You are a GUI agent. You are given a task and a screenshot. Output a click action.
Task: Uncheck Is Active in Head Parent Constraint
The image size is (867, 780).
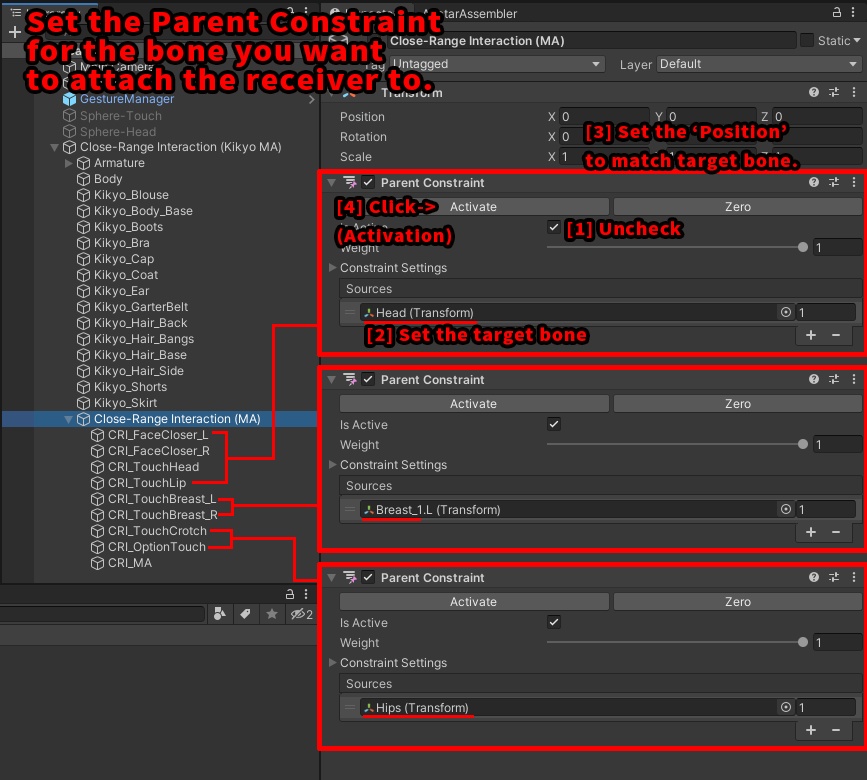(x=553, y=227)
